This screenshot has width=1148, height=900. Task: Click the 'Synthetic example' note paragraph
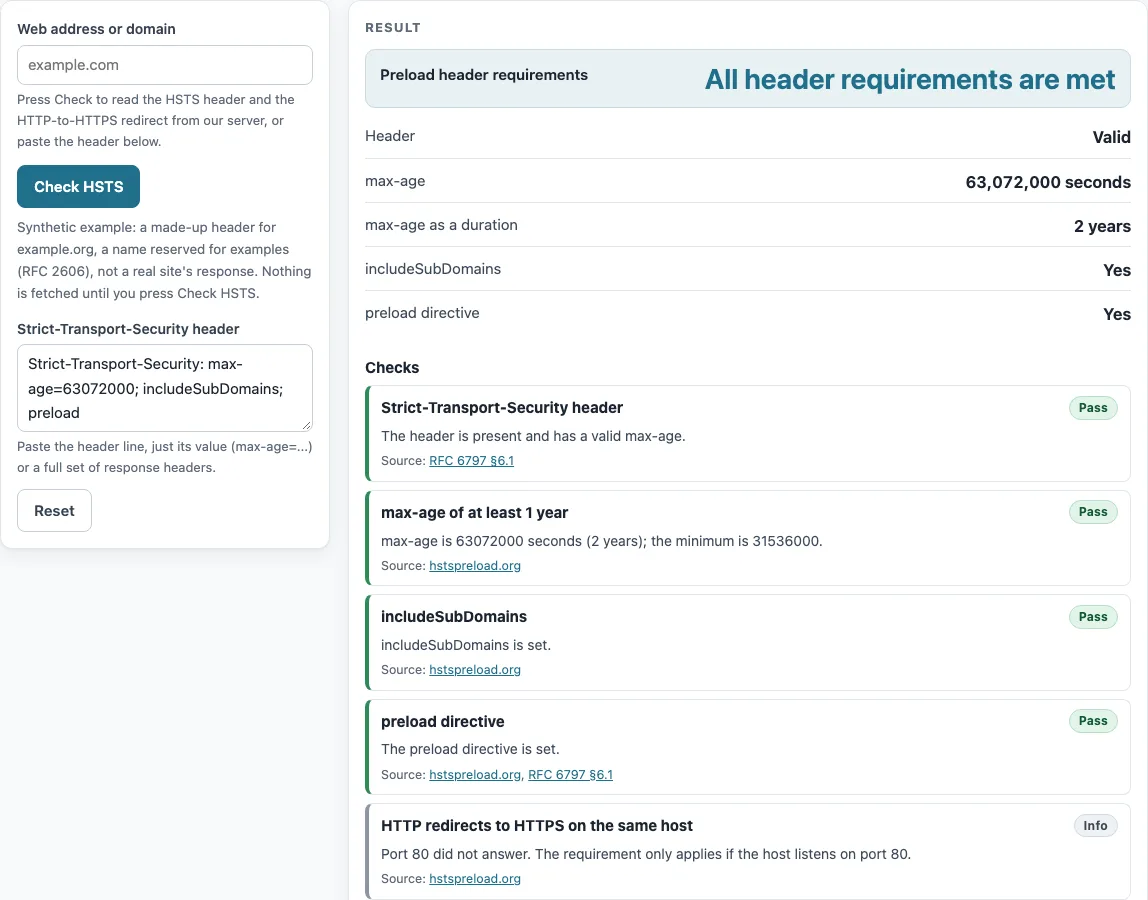(165, 260)
